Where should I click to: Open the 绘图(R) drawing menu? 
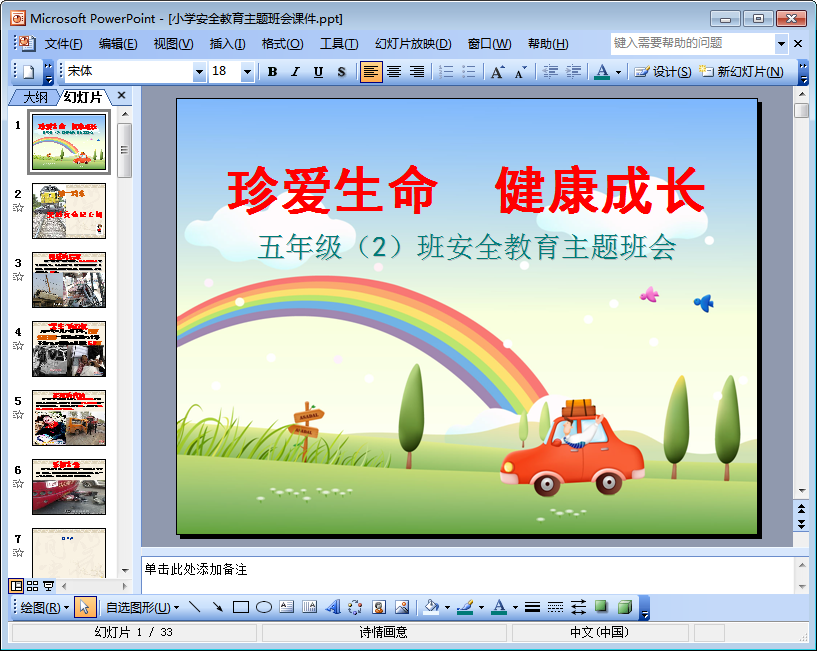(45, 607)
